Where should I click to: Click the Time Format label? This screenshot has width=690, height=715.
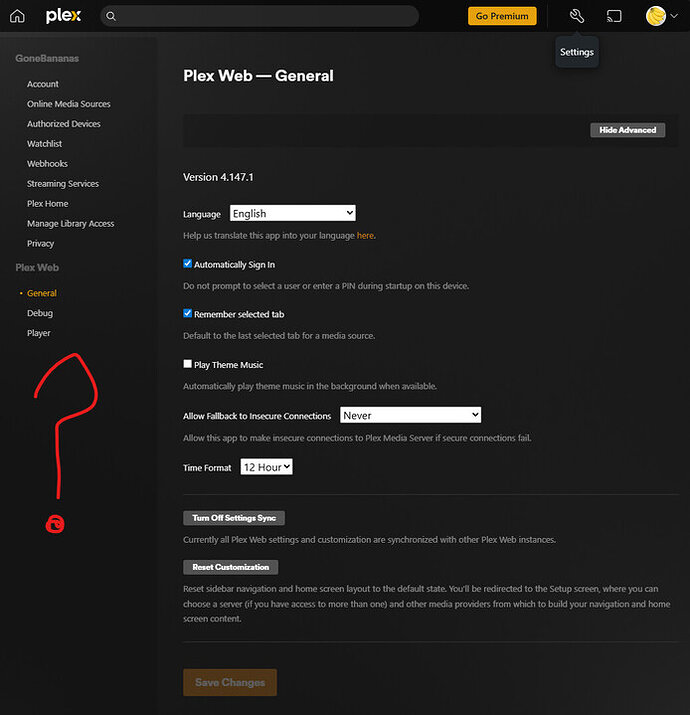point(207,468)
